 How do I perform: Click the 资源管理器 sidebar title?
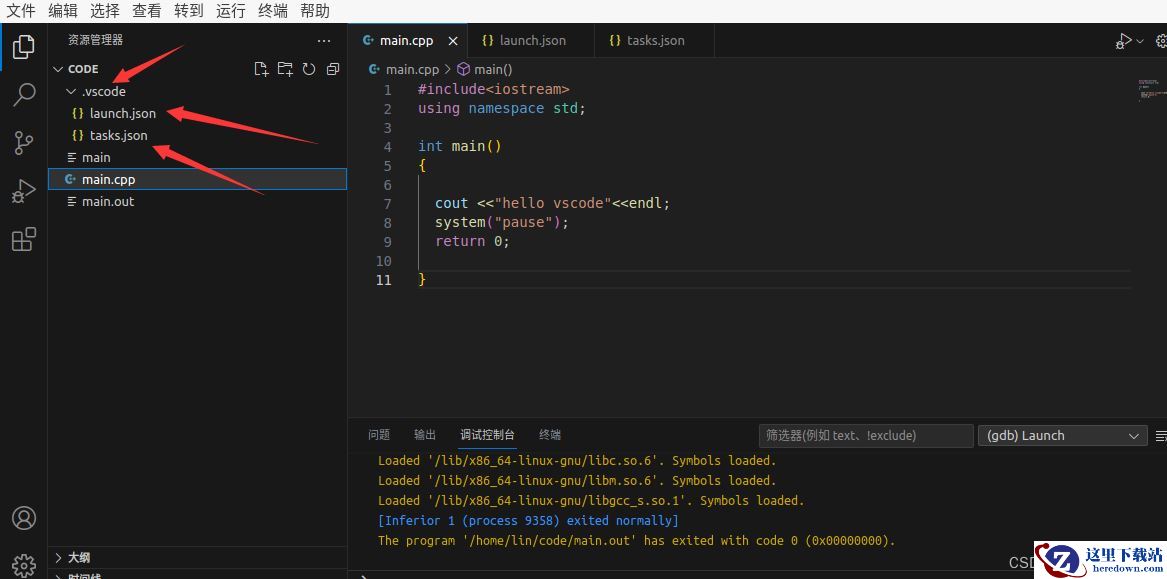[95, 40]
